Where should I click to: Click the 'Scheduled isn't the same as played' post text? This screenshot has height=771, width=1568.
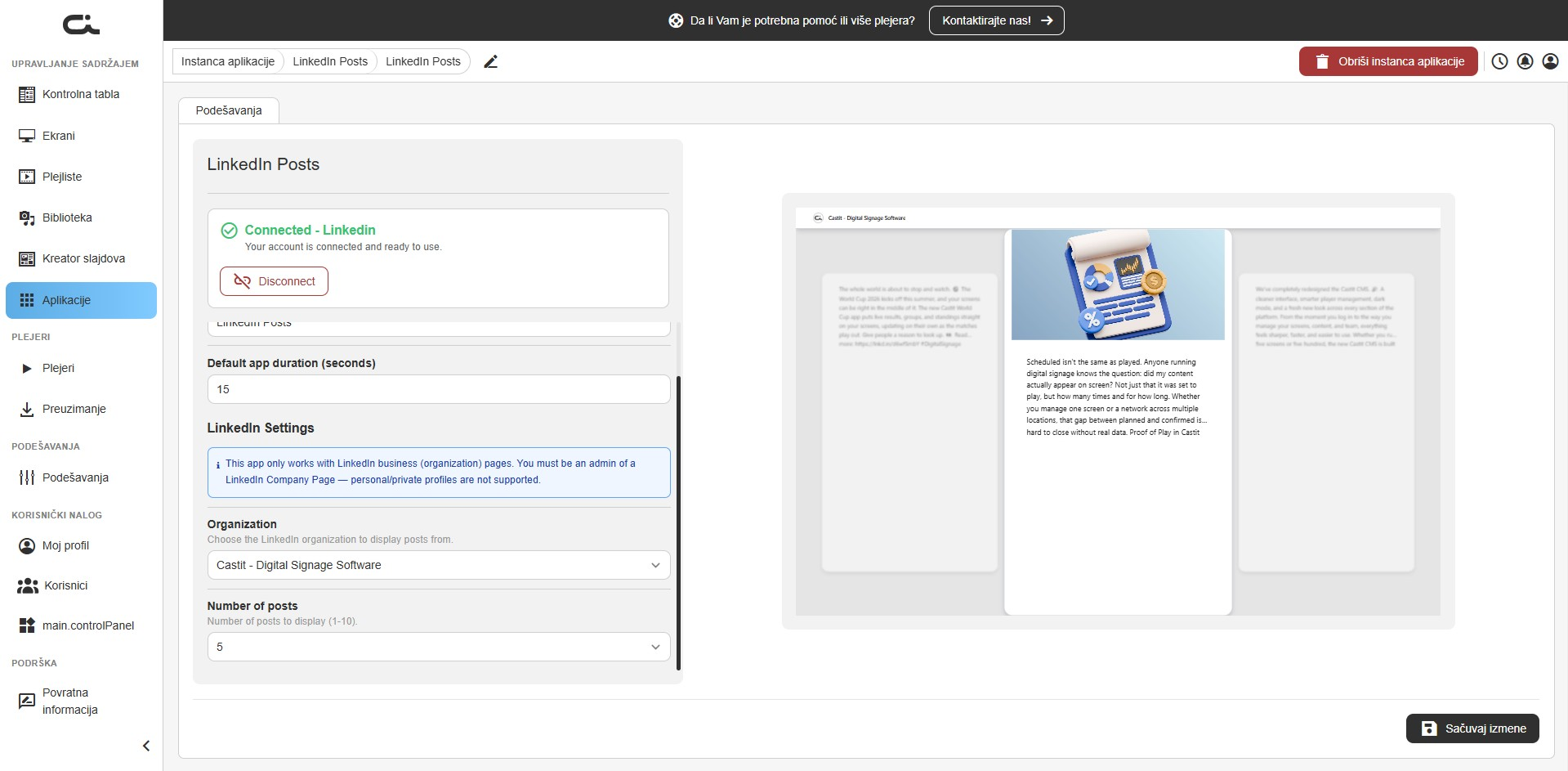pyautogui.click(x=1116, y=397)
